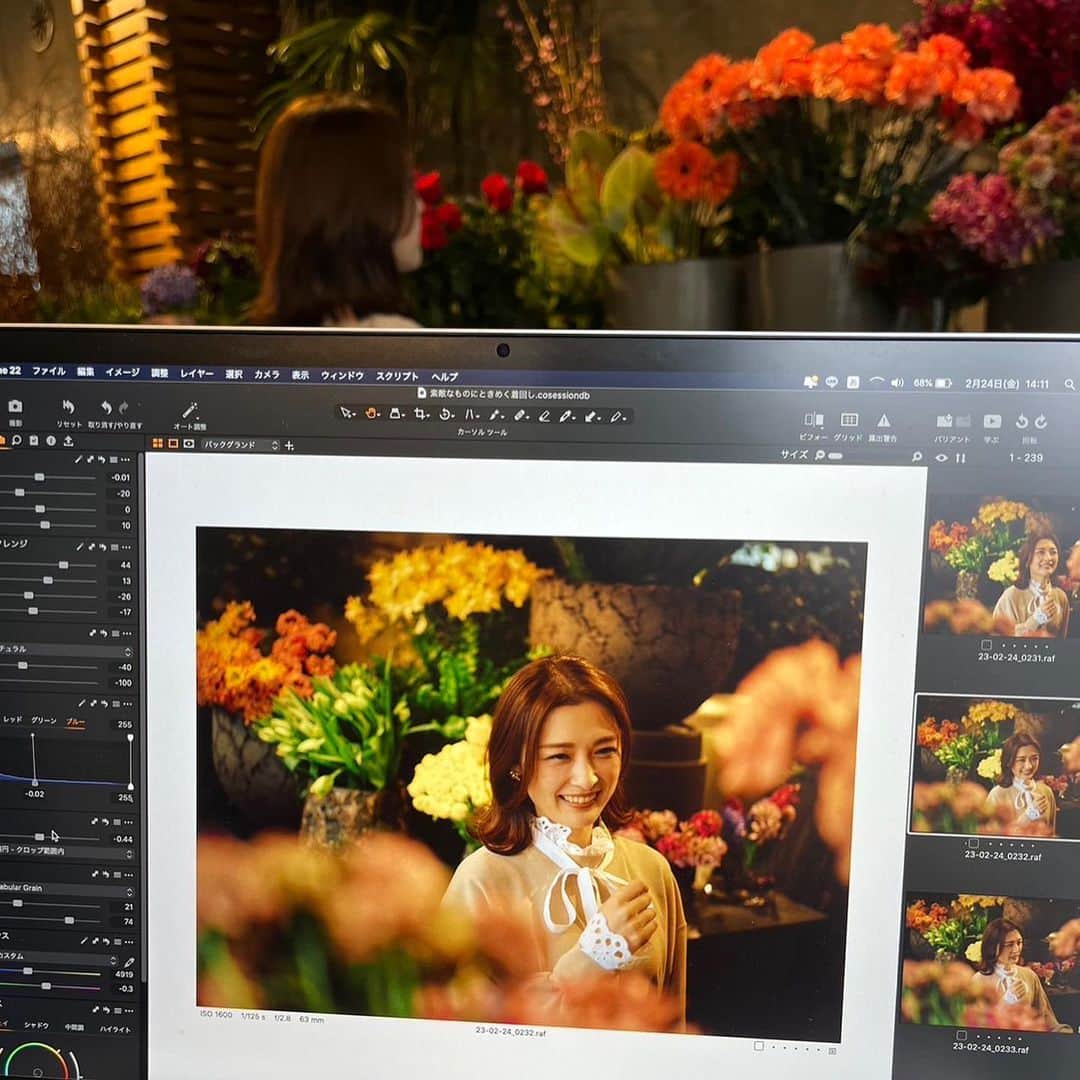Select the arrow Select cursor tool
This screenshot has width=1080, height=1080.
(x=347, y=413)
